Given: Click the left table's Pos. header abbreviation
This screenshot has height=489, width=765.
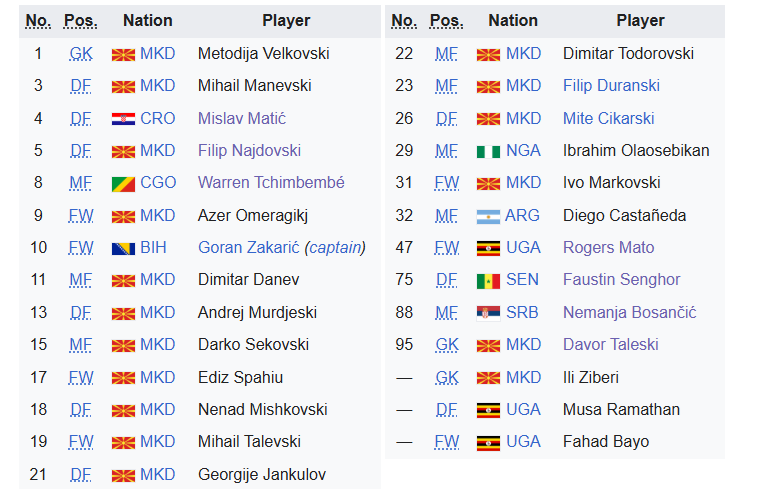Looking at the screenshot, I should pyautogui.click(x=81, y=20).
